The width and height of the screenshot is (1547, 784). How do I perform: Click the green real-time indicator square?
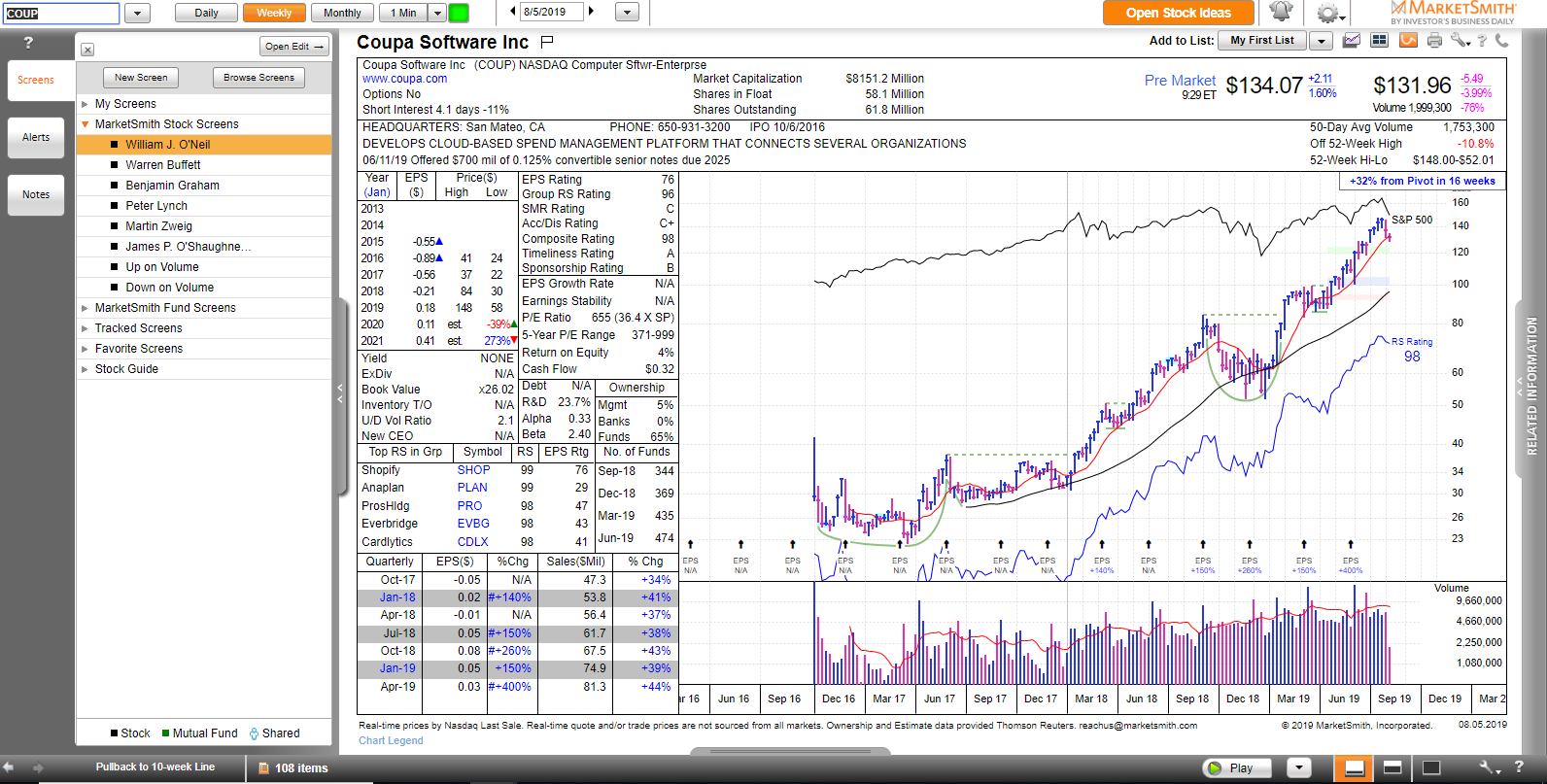click(x=458, y=13)
